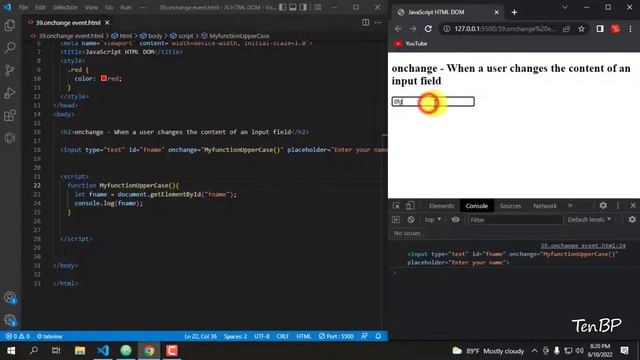Focus the Chrome address bar URL
Viewport: 640px width, 360px height.
point(505,29)
